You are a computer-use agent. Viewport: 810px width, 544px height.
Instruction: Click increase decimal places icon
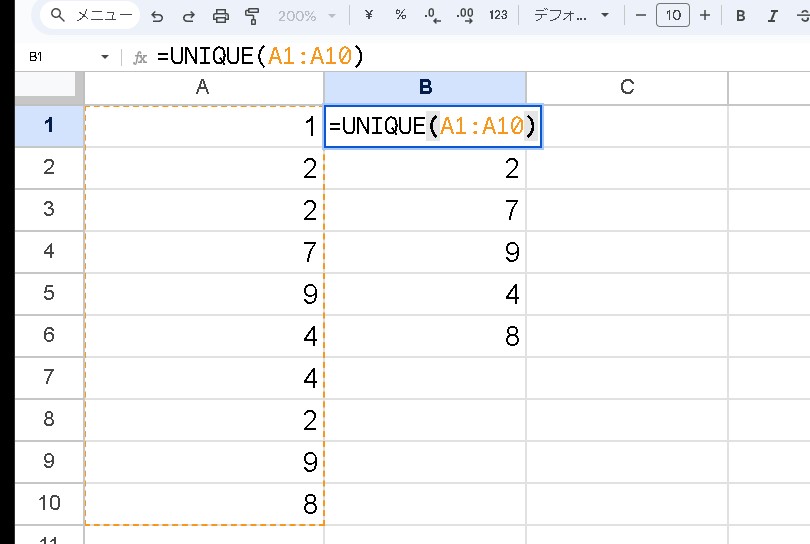tap(464, 15)
